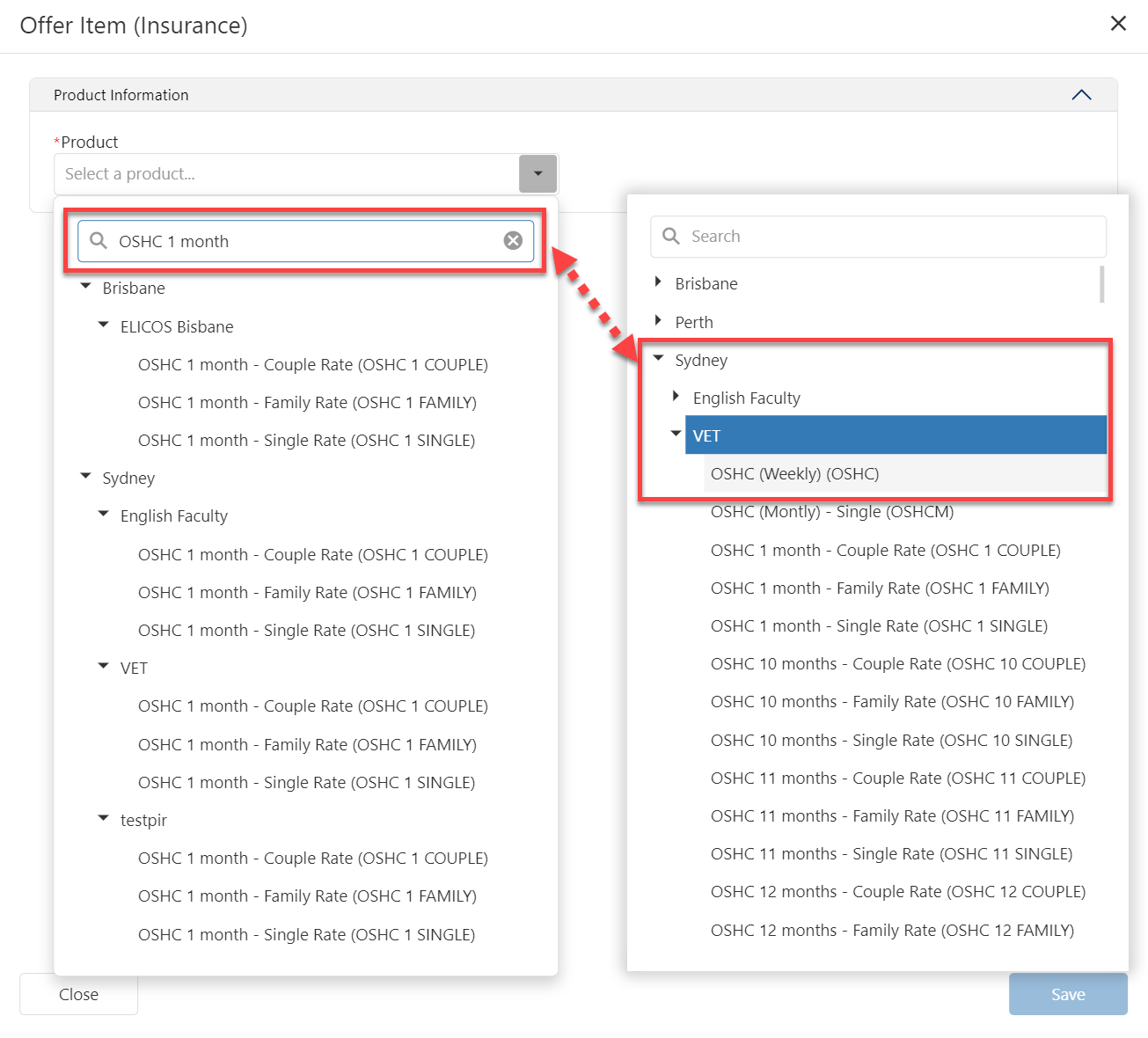1148x1038 pixels.
Task: Select testpir OSHC 1 month Single Rate
Action: point(306,934)
